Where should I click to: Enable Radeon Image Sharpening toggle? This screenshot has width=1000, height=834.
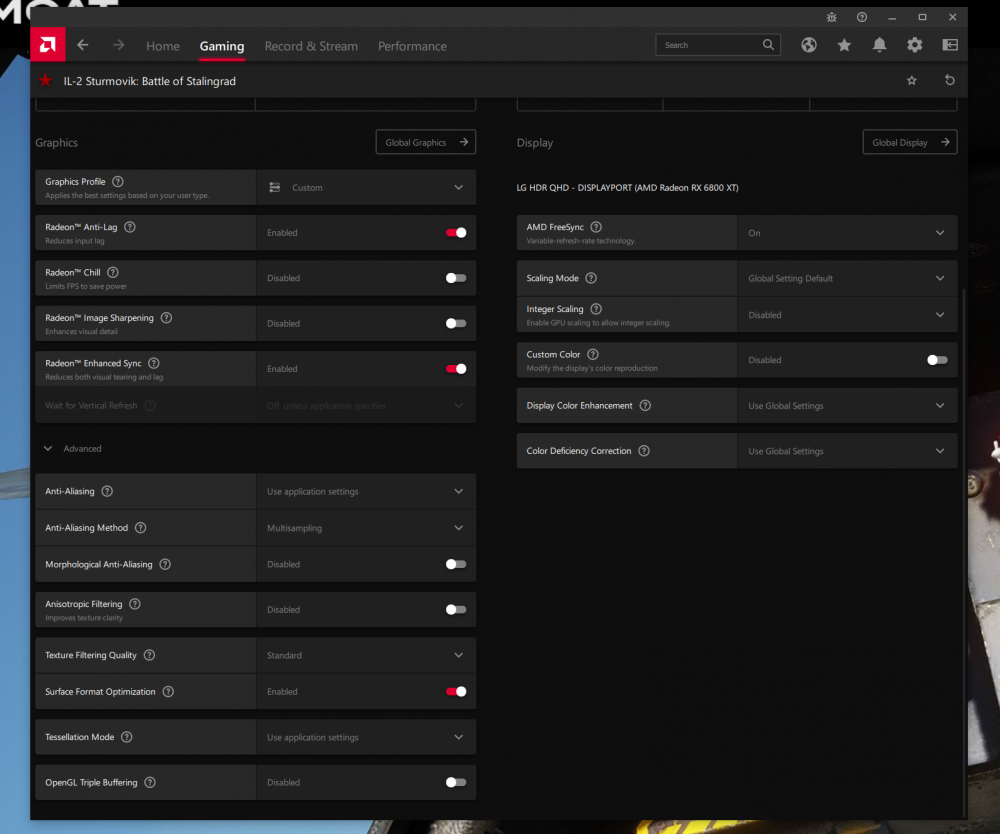pyautogui.click(x=456, y=323)
